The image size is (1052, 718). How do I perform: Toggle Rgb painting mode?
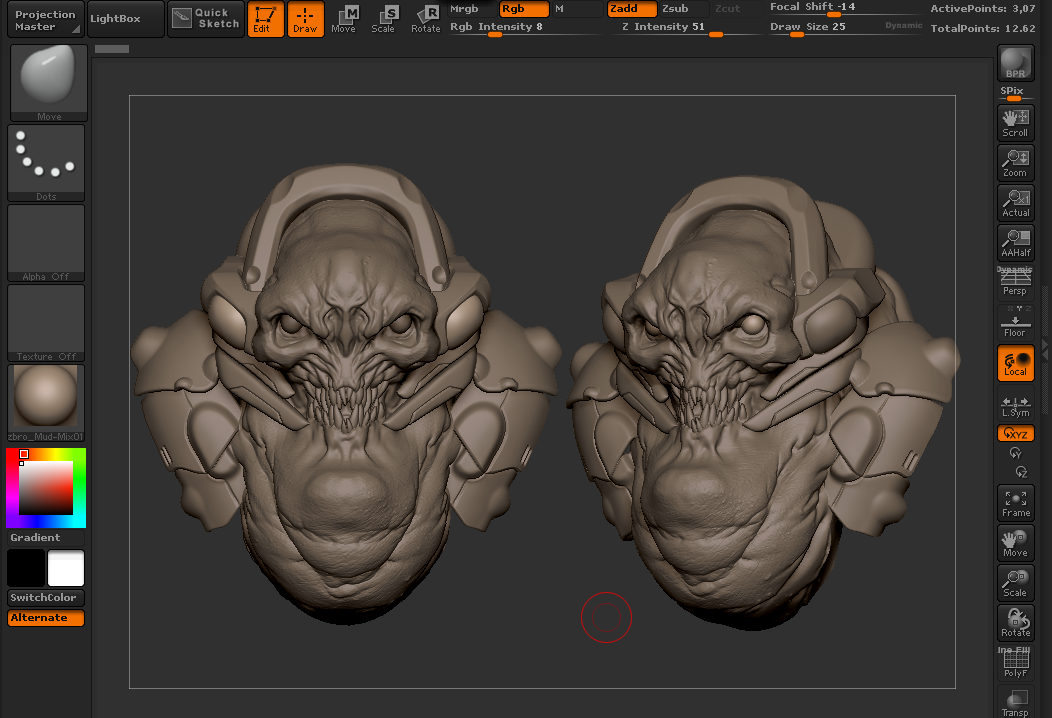[524, 9]
